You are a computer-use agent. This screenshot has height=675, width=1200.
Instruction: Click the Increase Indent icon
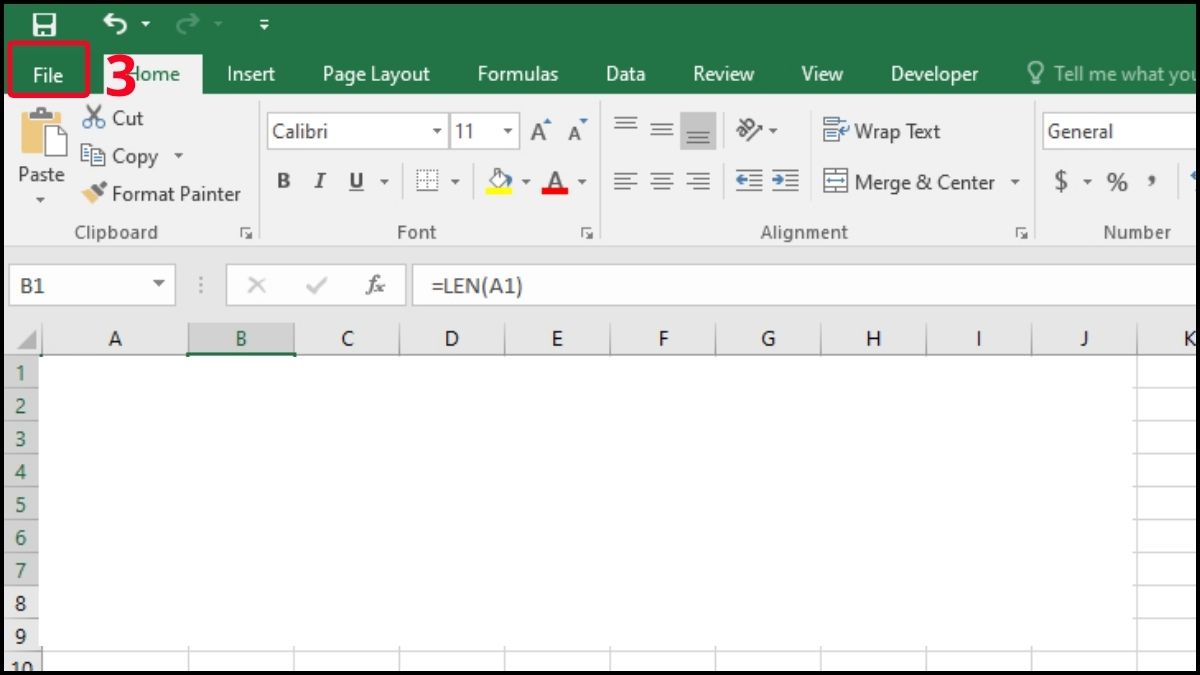click(785, 181)
